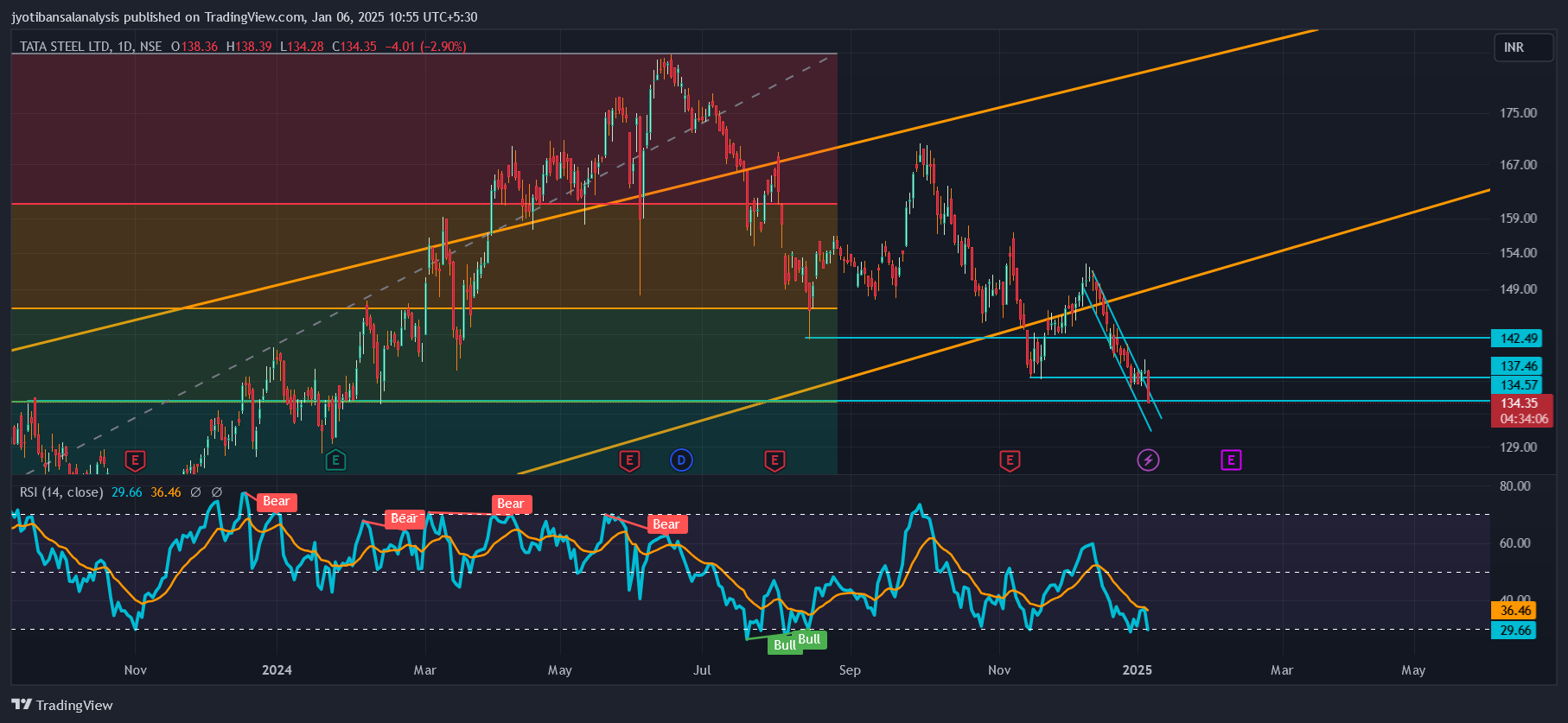Open the red earnings marker between Jul and Sep
This screenshot has width=1568, height=723.
click(x=774, y=460)
